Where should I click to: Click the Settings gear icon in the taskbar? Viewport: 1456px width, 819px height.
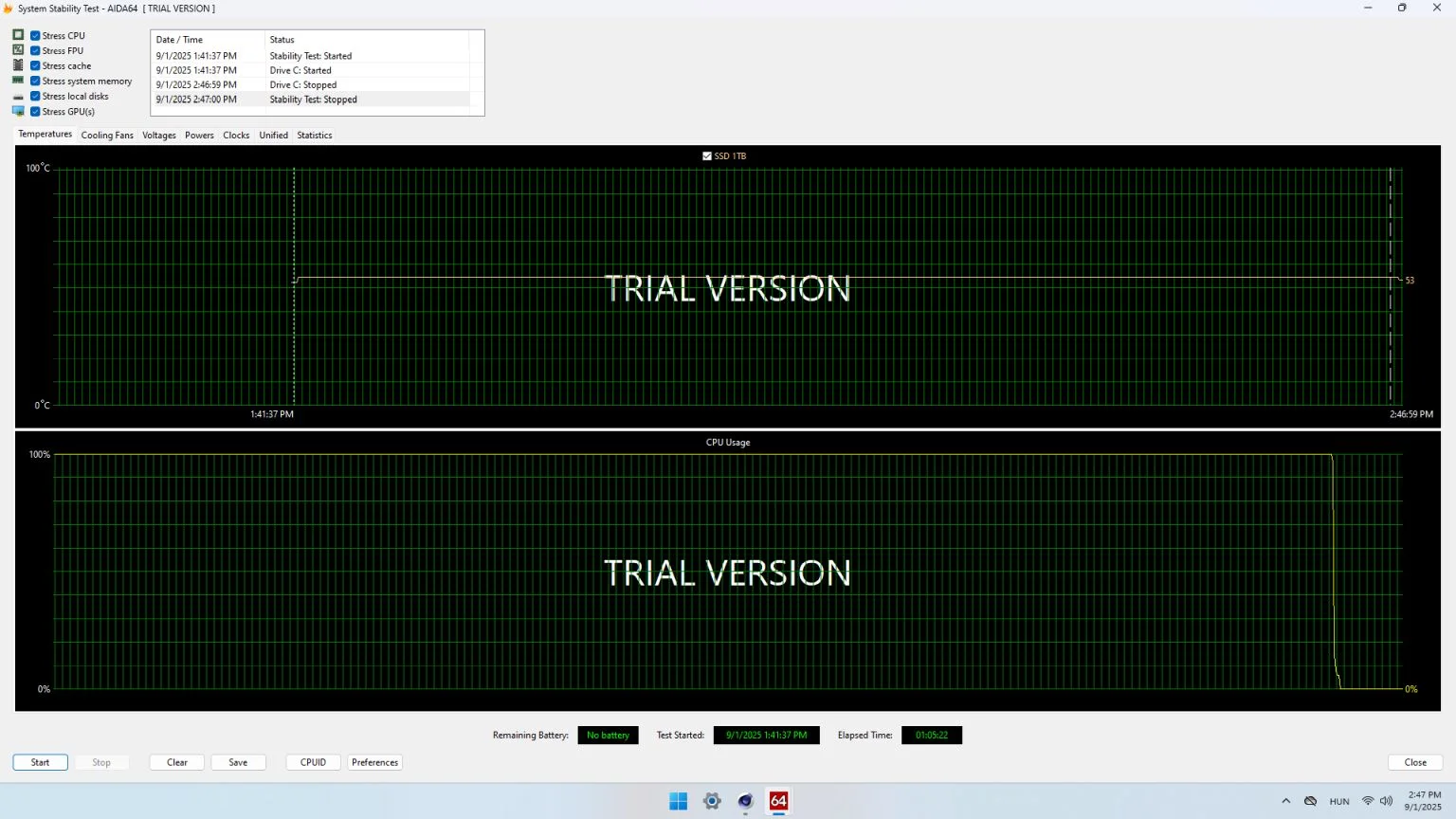tap(712, 801)
